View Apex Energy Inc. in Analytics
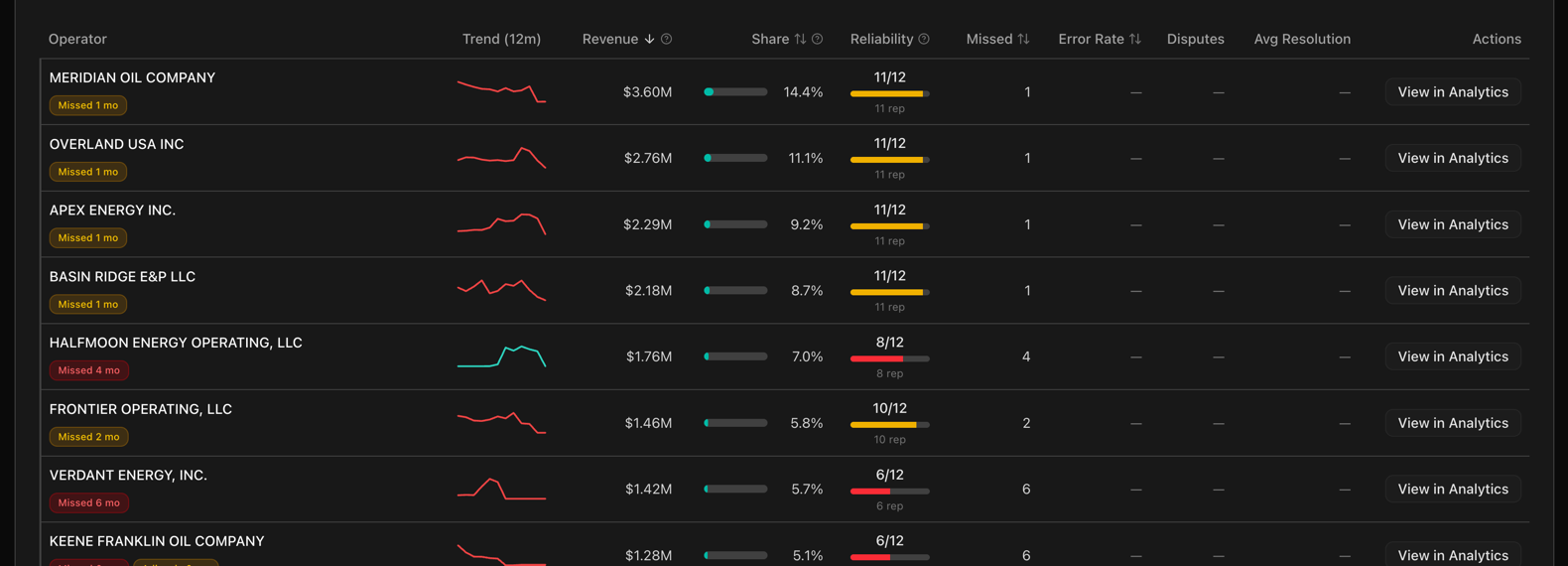Viewport: 1568px width, 566px height. click(x=1453, y=224)
